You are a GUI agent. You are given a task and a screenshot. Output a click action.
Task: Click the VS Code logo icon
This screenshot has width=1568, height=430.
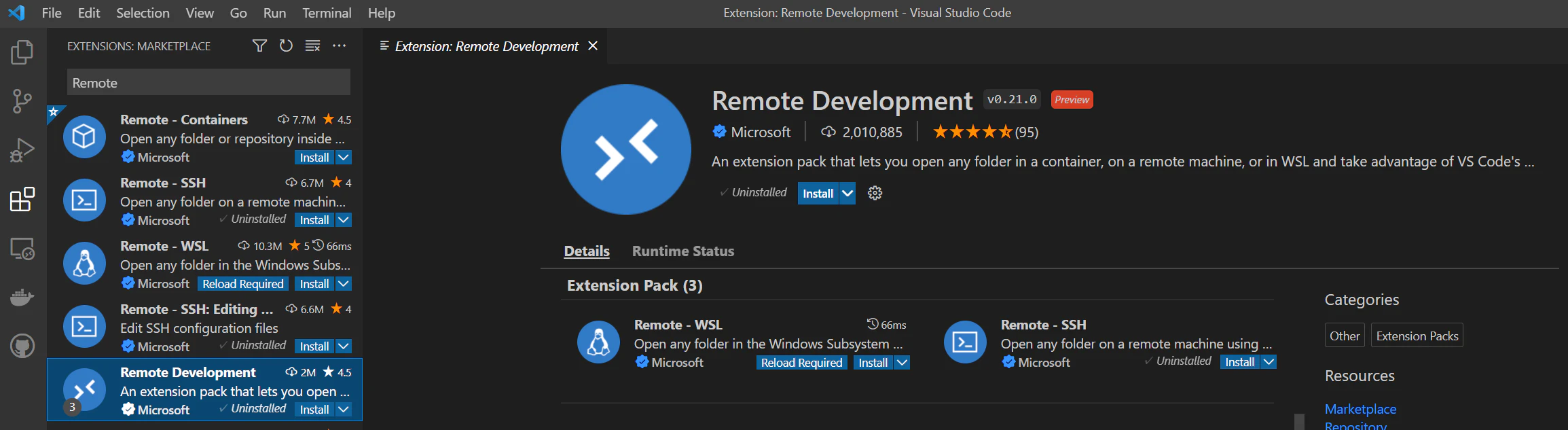16,13
